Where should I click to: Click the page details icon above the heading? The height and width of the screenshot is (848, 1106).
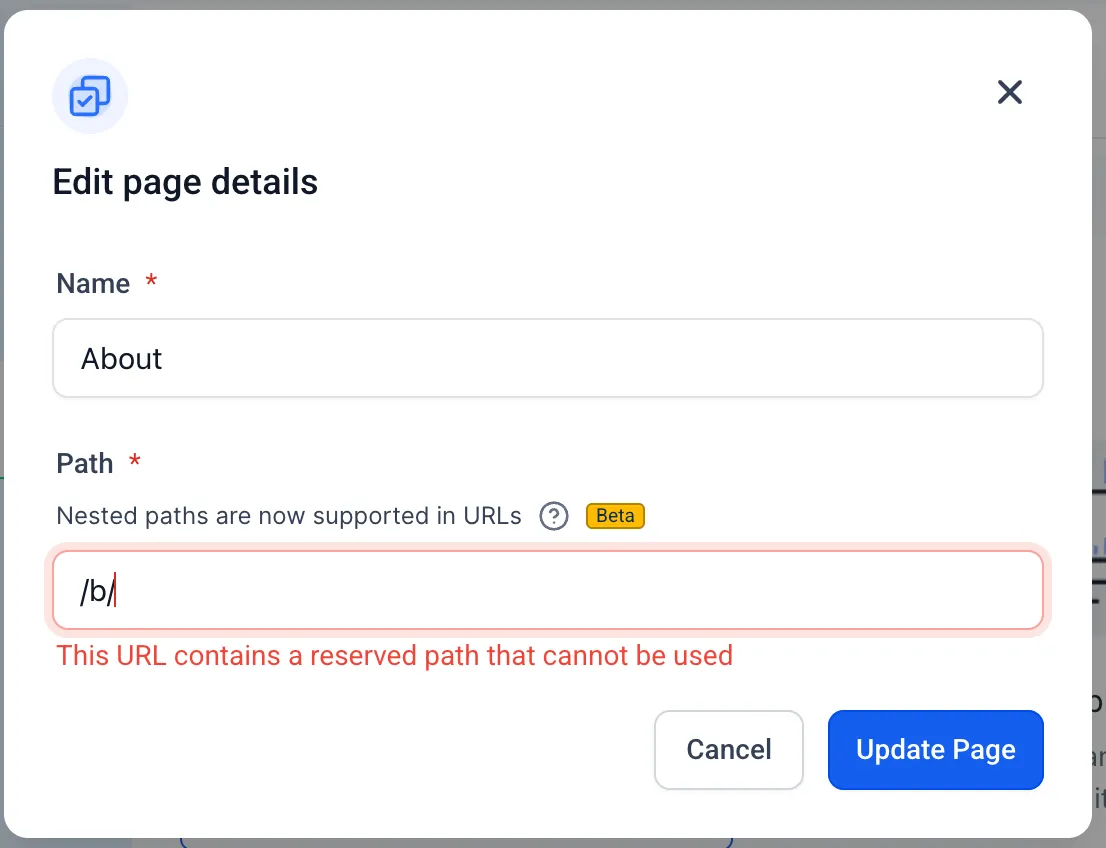click(x=90, y=96)
